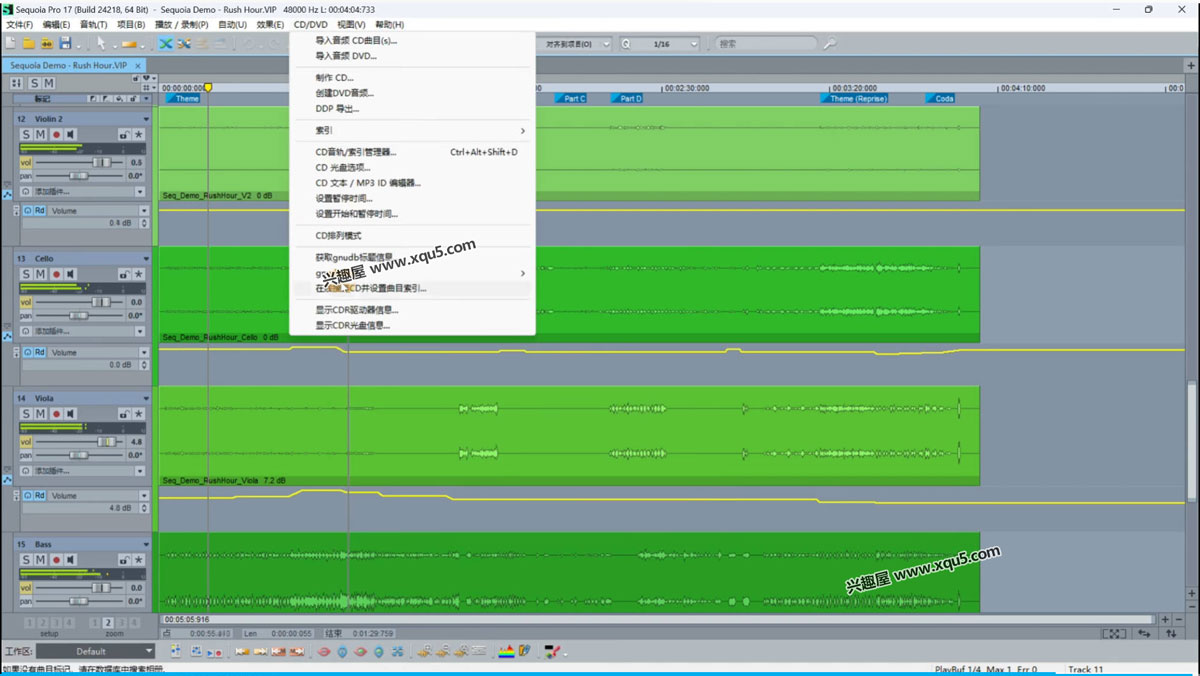Image resolution: width=1200 pixels, height=676 pixels.
Task: Click the open folder icon in toolbar
Action: [29, 44]
